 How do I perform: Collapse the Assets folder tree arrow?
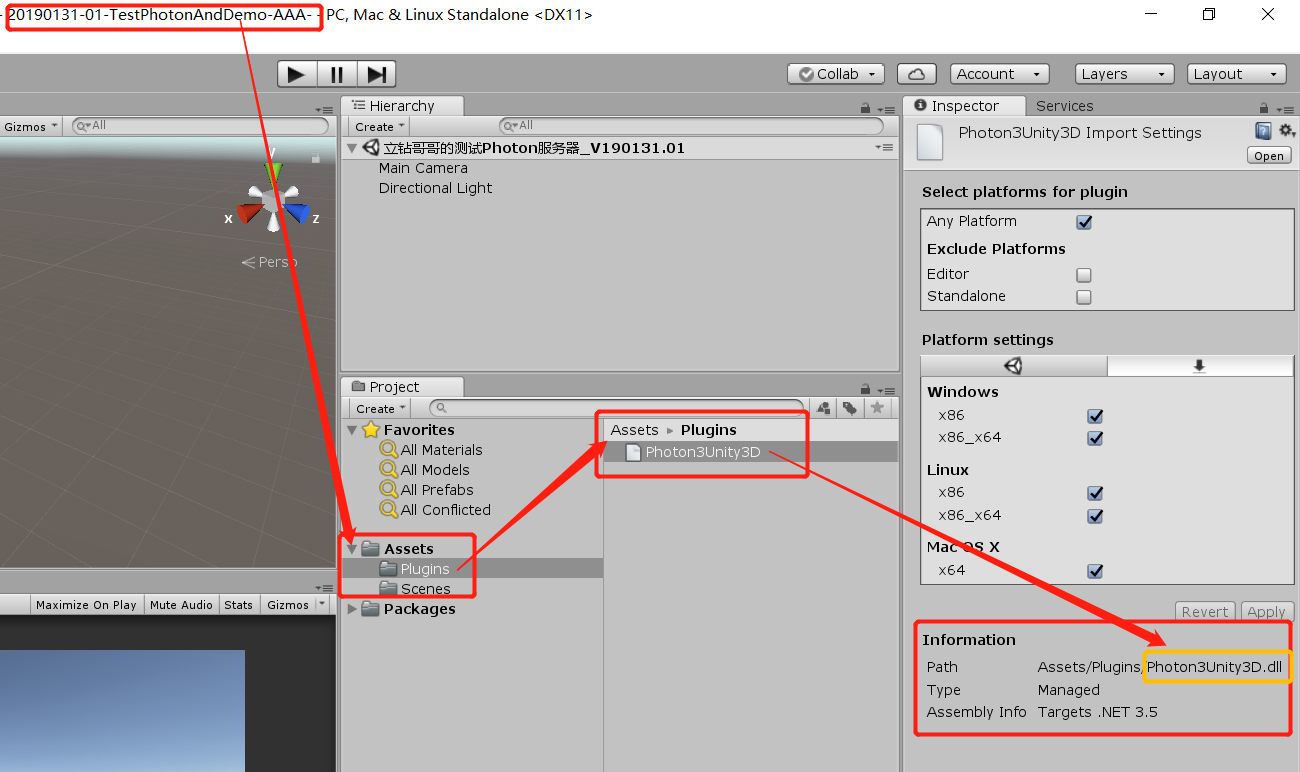click(352, 548)
